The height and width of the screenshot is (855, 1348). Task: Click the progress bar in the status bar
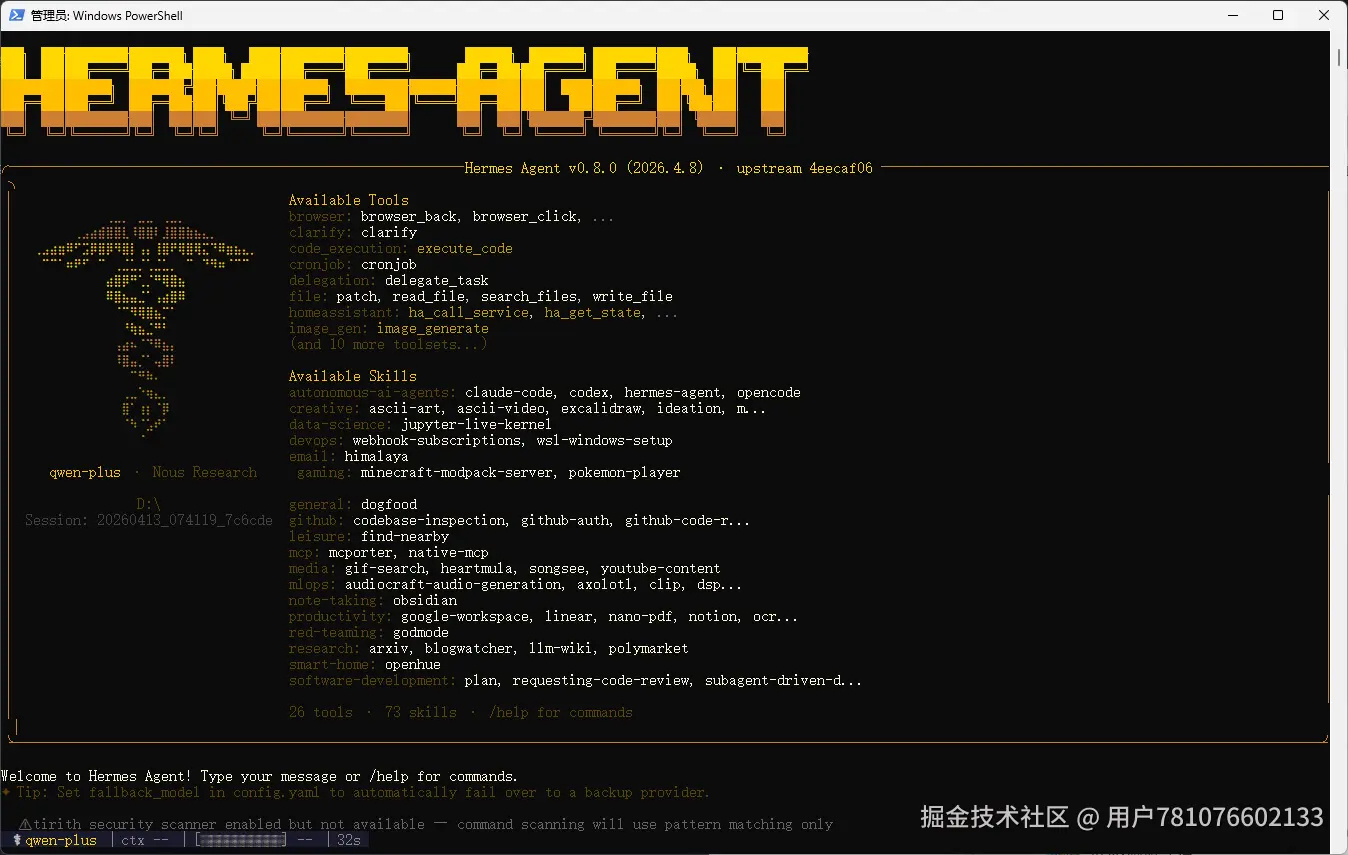point(240,840)
